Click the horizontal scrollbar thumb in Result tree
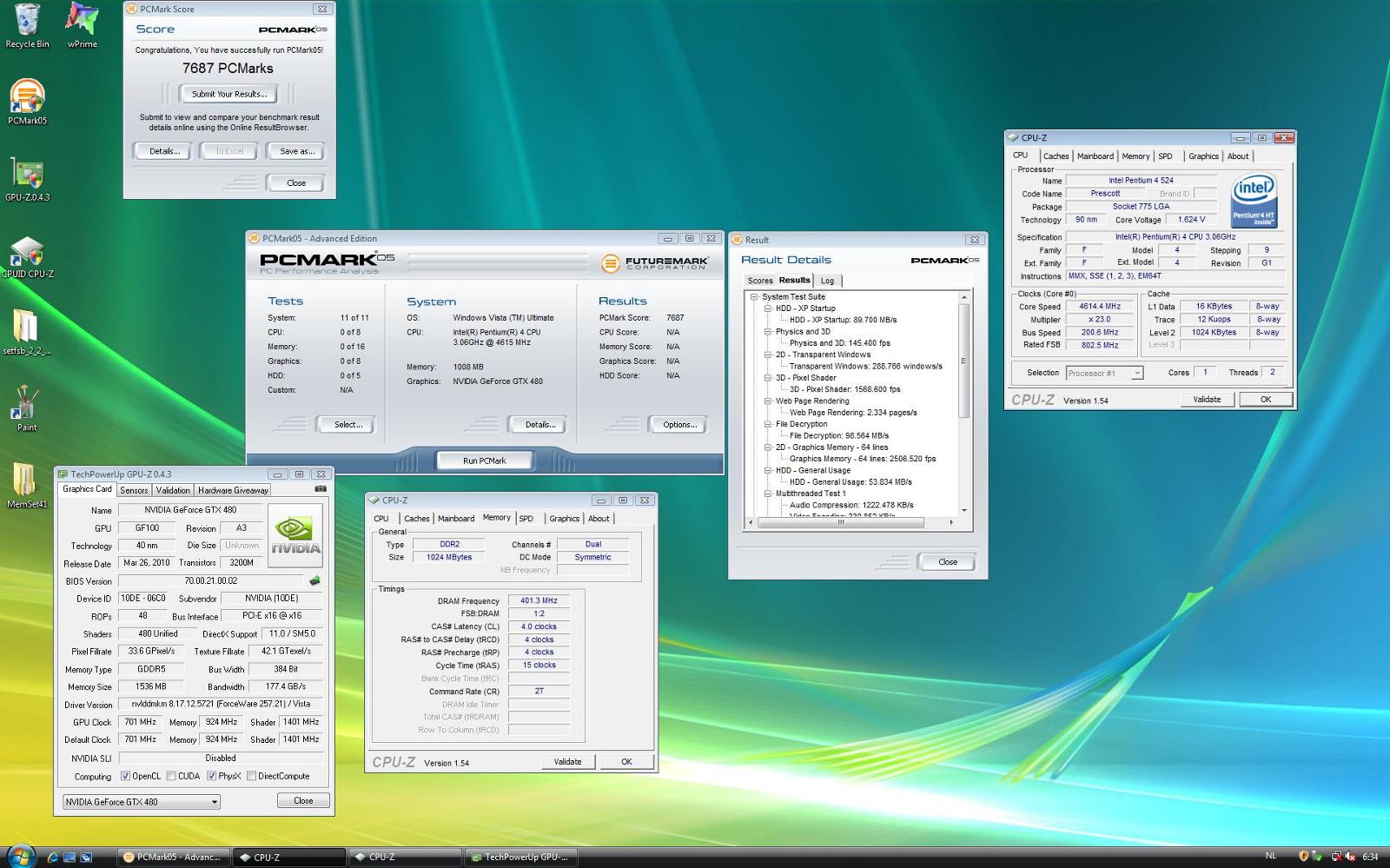Viewport: 1390px width, 868px height. click(x=841, y=523)
